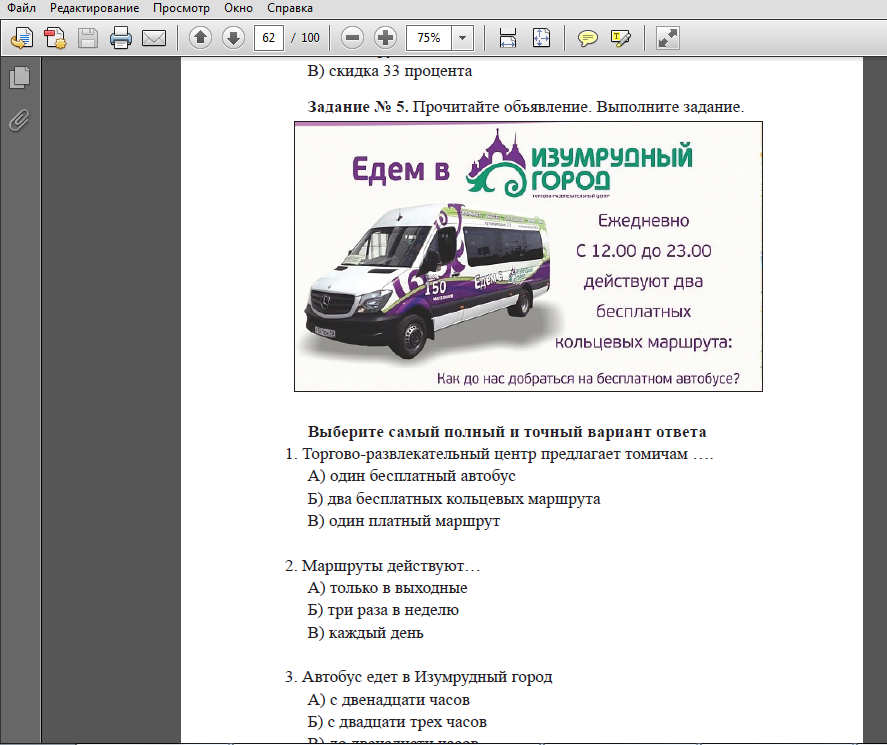Image resolution: width=887 pixels, height=745 pixels.
Task: Send the file by email envelope icon
Action: tap(154, 38)
